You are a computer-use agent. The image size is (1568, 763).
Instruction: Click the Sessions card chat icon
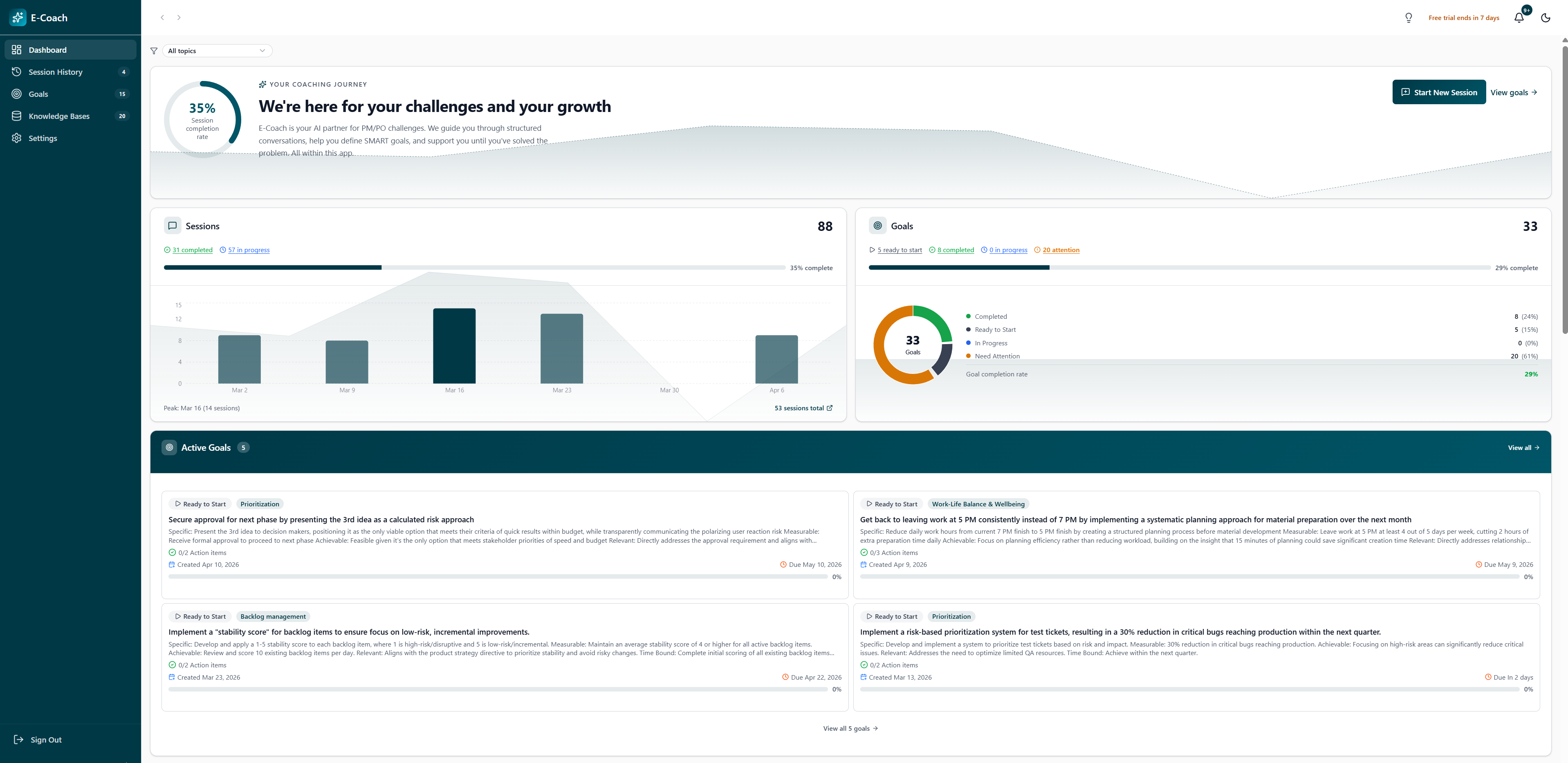[x=172, y=226]
